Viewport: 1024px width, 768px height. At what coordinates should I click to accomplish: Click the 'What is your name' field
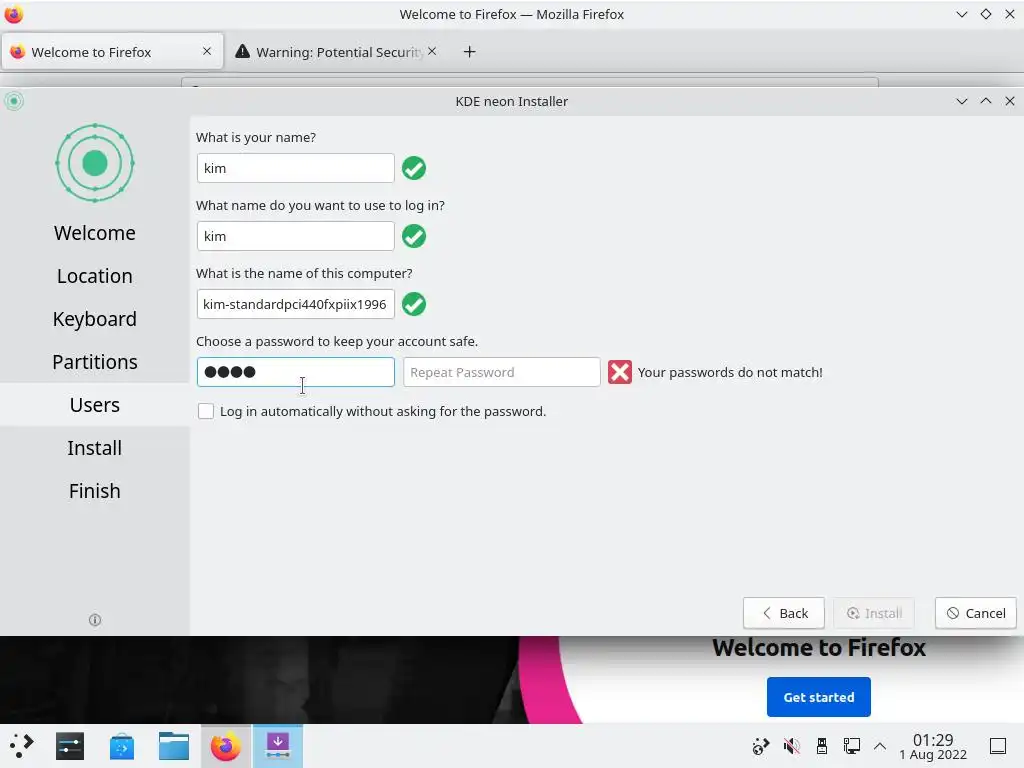(296, 168)
